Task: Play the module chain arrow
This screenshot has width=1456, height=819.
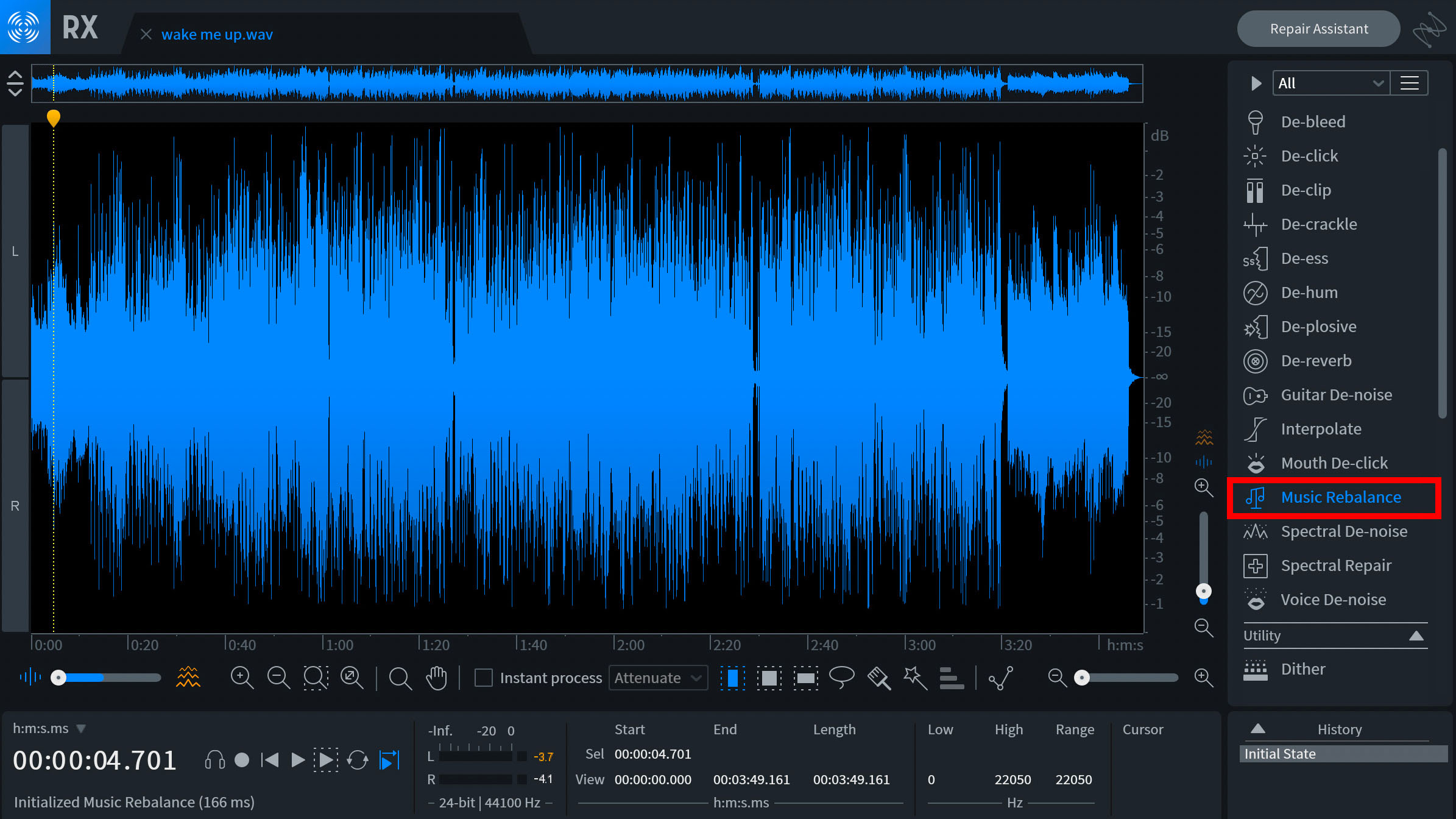Action: pyautogui.click(x=1256, y=83)
